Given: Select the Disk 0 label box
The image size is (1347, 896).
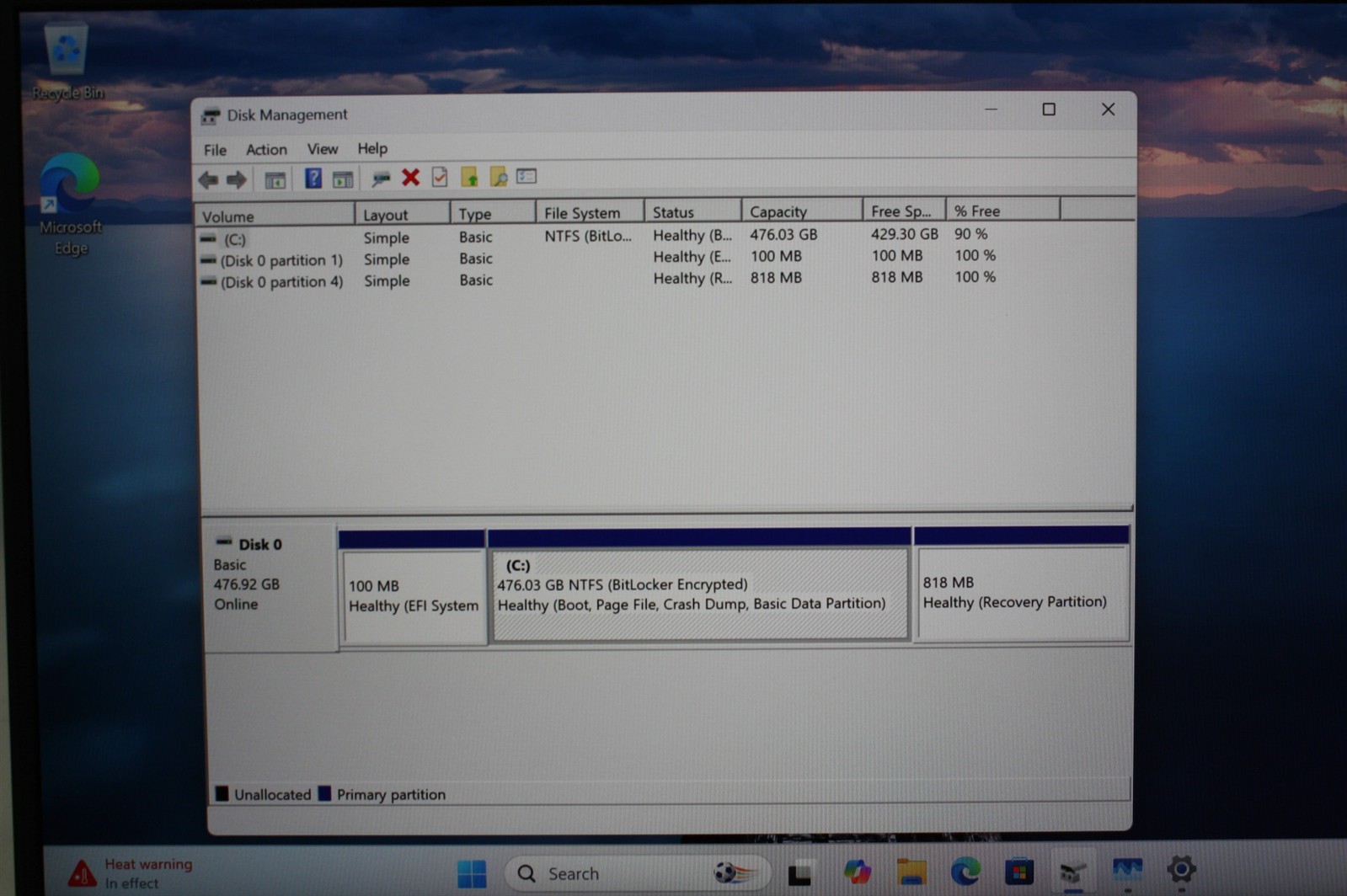Looking at the screenshot, I should click(x=270, y=588).
